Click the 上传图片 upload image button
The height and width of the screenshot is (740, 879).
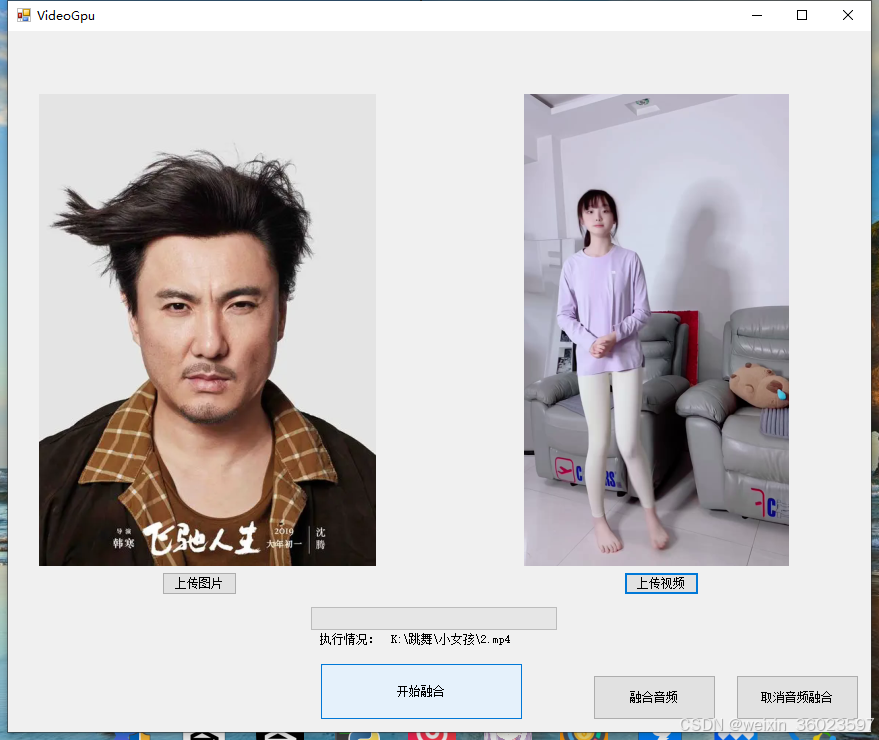(199, 583)
